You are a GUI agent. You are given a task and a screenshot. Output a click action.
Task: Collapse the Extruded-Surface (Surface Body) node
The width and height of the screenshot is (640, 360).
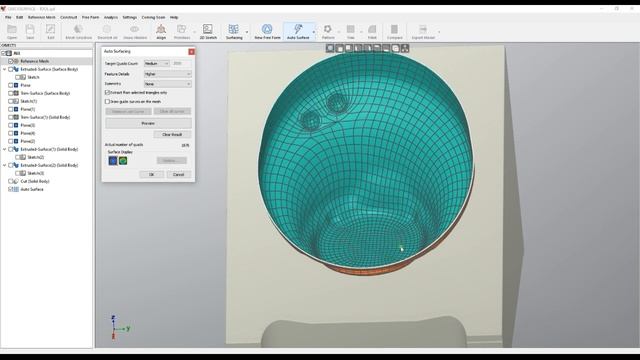click(x=4, y=69)
